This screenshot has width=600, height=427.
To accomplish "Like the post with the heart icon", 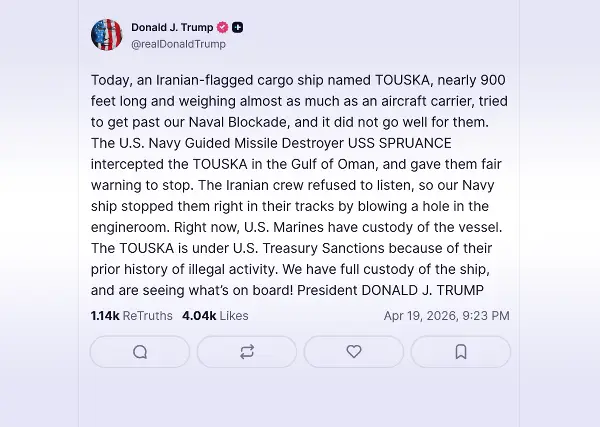I will 353,352.
